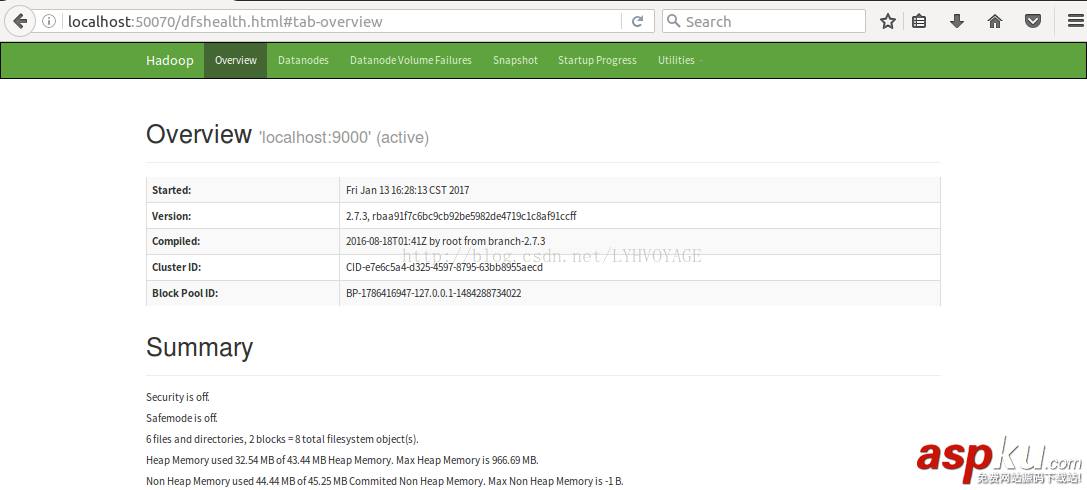This screenshot has height=490, width=1087.
Task: Go to the browser home icon
Action: click(x=995, y=21)
